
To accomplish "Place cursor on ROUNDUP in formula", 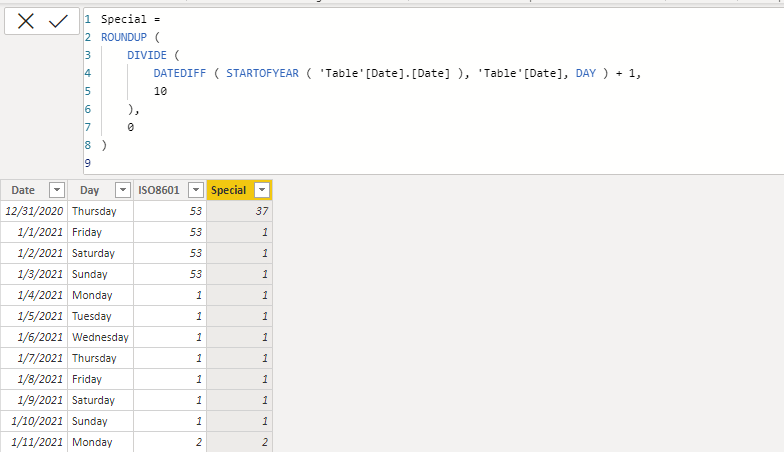I will click(x=124, y=37).
